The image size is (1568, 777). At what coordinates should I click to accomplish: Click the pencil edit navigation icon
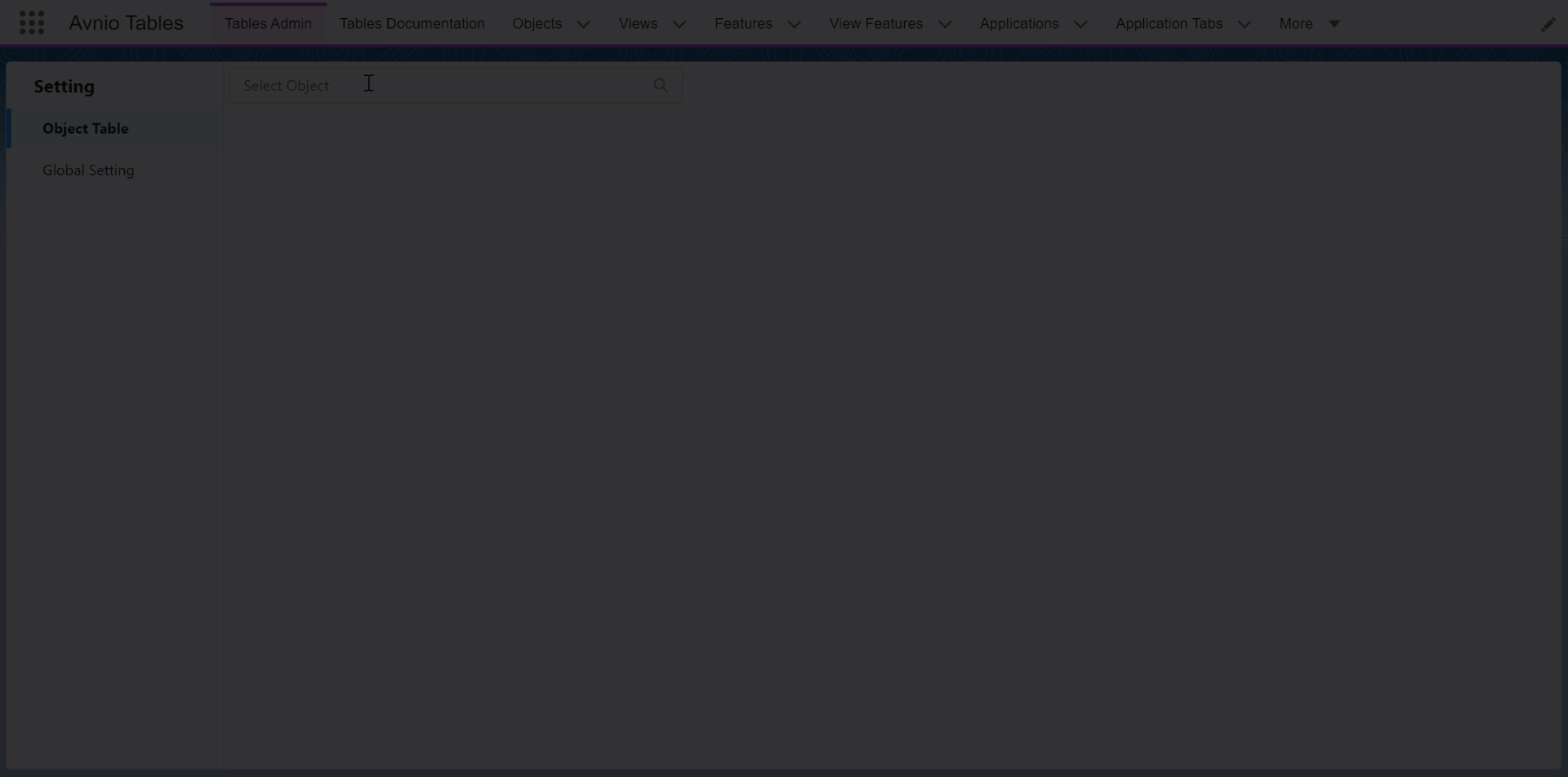tap(1548, 24)
